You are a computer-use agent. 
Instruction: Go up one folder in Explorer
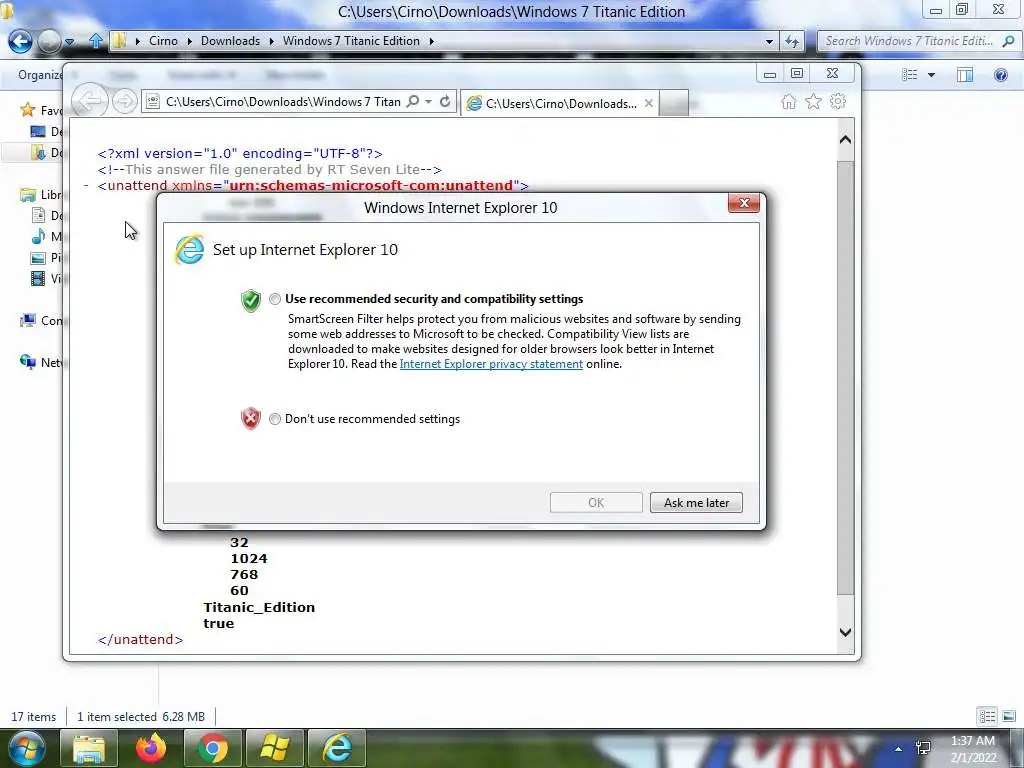click(96, 40)
